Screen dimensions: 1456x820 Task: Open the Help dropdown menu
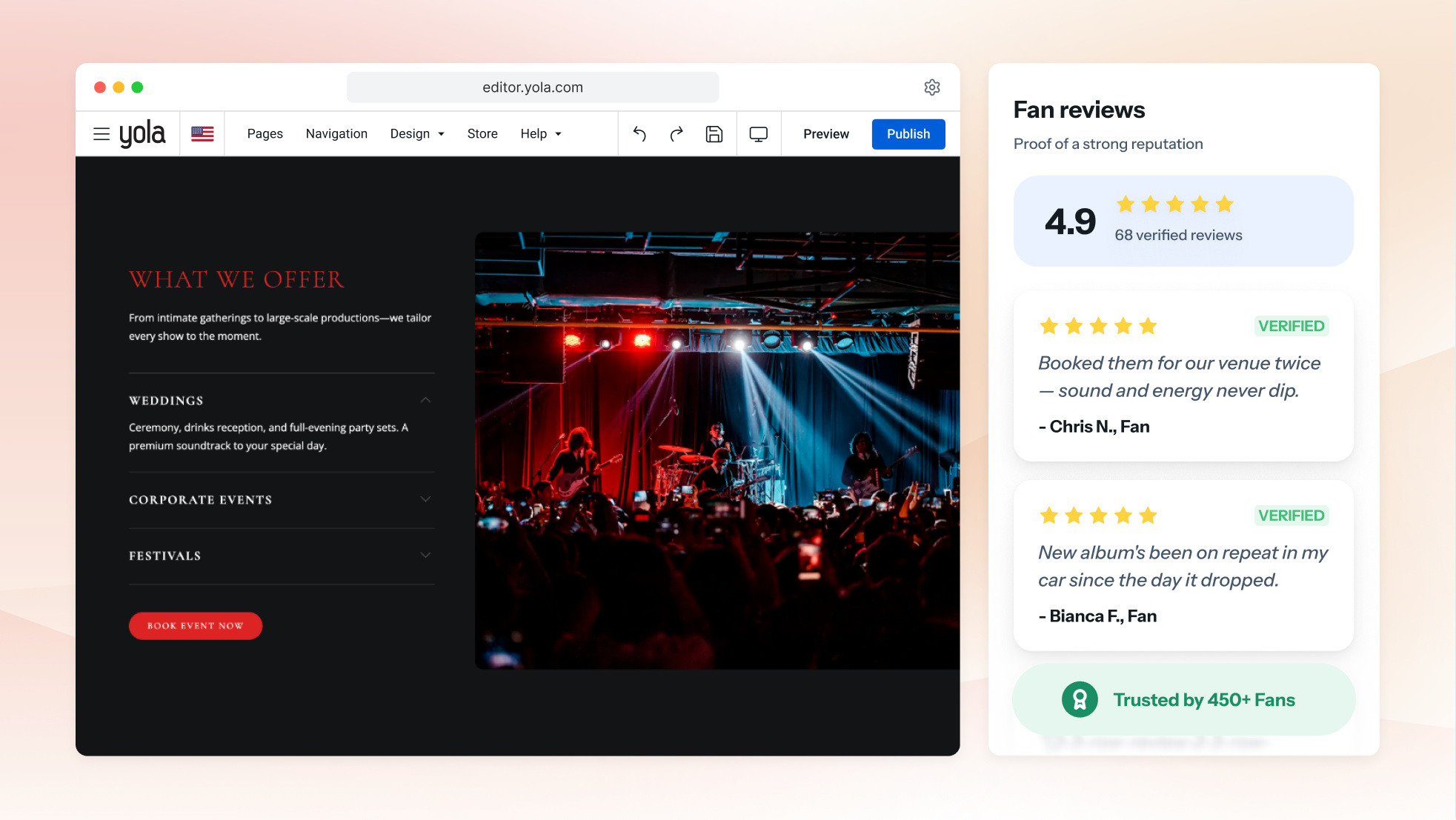[541, 134]
